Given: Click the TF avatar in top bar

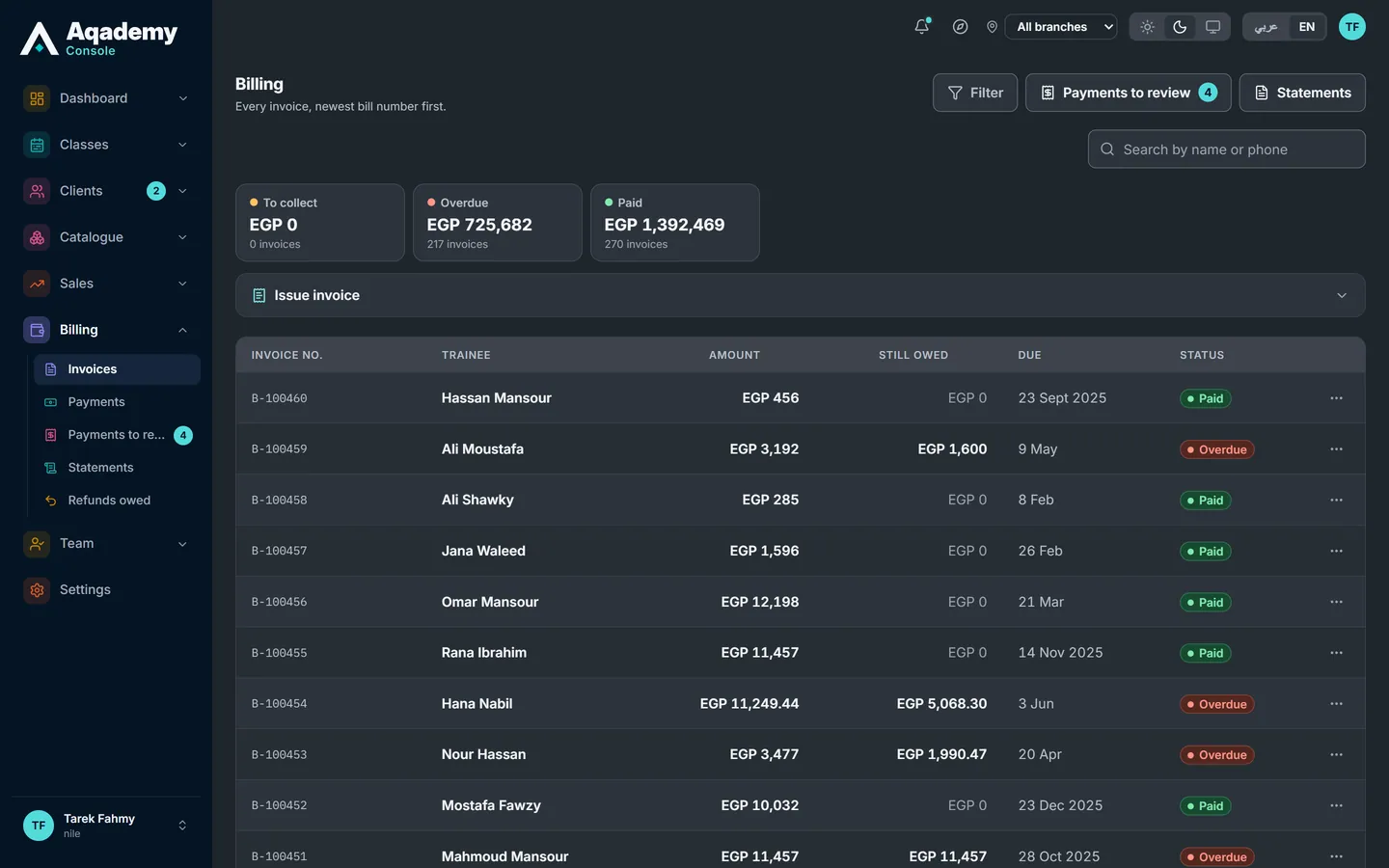Looking at the screenshot, I should [x=1352, y=27].
